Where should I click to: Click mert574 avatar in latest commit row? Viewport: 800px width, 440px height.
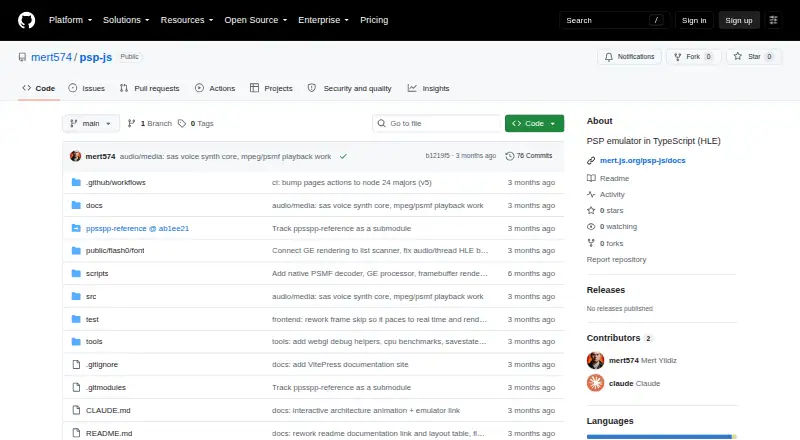point(76,156)
